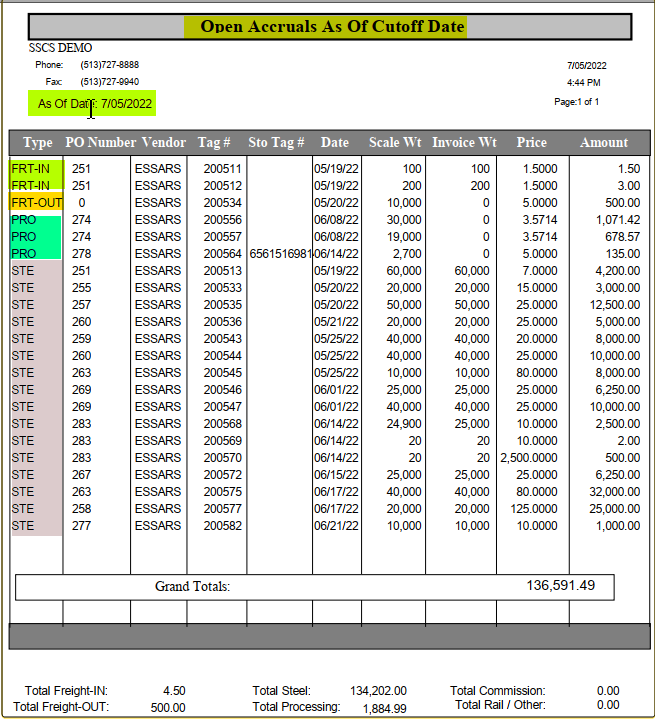Click the Vendor column header
655x719 pixels.
164,143
